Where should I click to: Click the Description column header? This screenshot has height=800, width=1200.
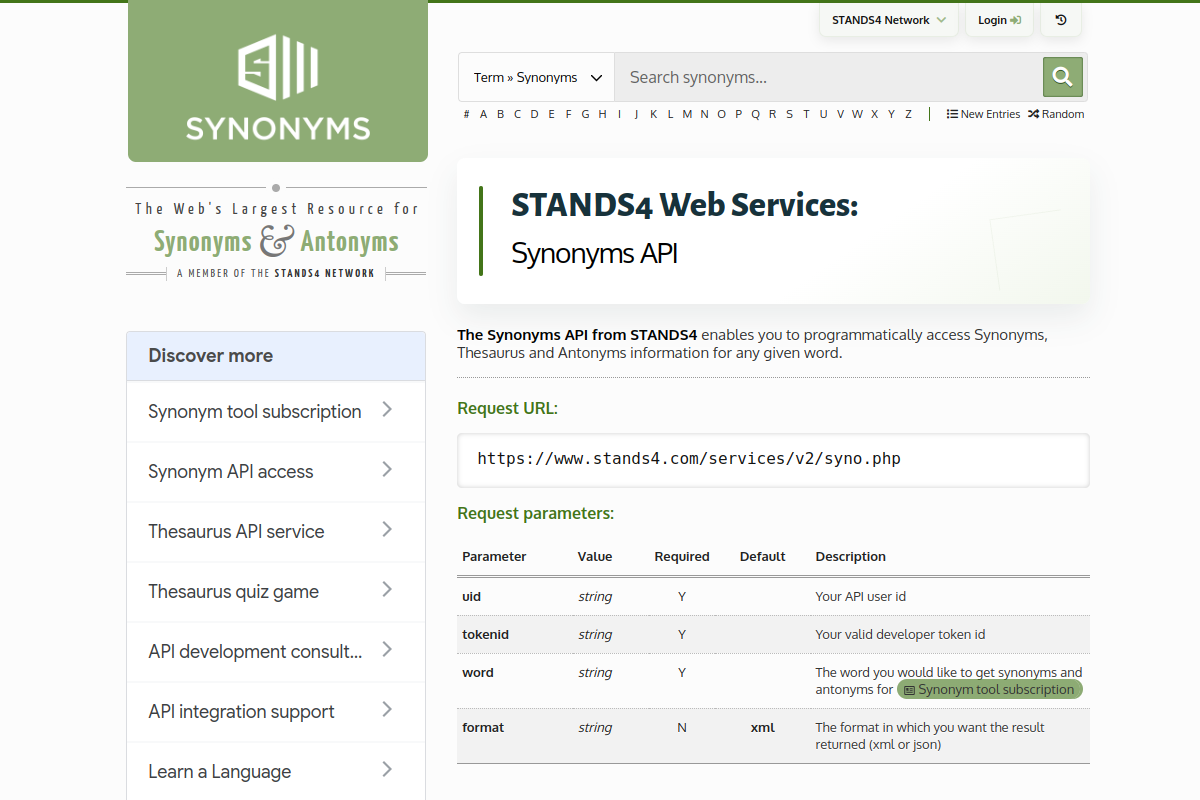pos(851,557)
